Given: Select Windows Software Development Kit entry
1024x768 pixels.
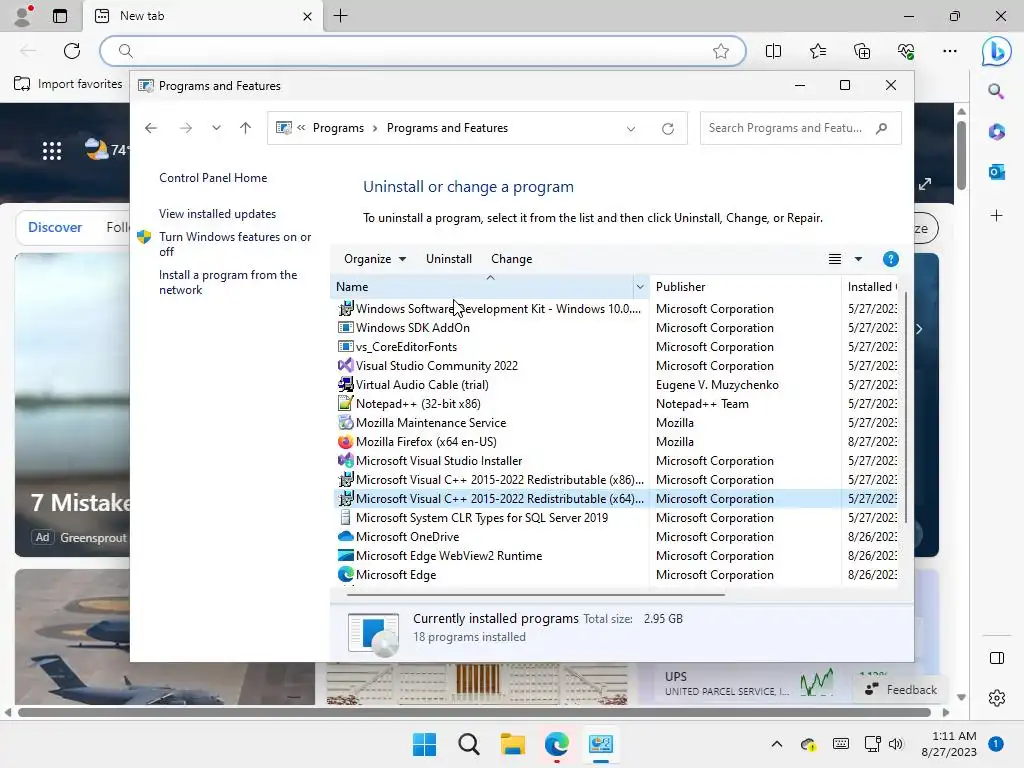Looking at the screenshot, I should (x=490, y=308).
